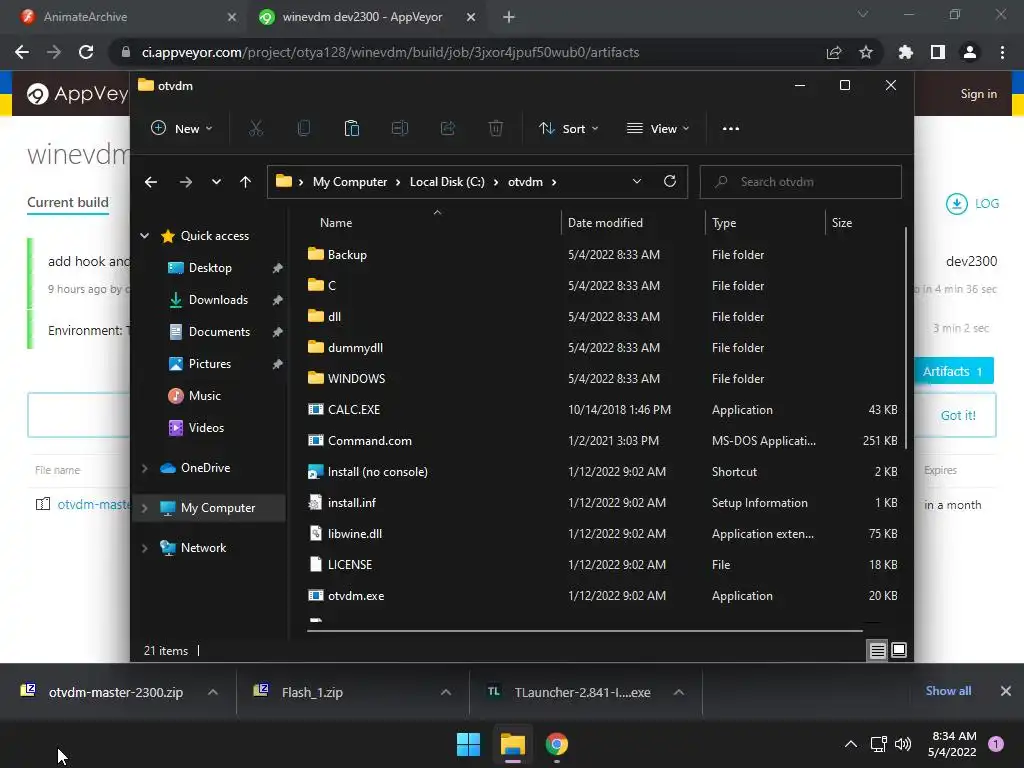Switch to AnimateArchive browser tab
The image size is (1024, 768).
tap(126, 17)
